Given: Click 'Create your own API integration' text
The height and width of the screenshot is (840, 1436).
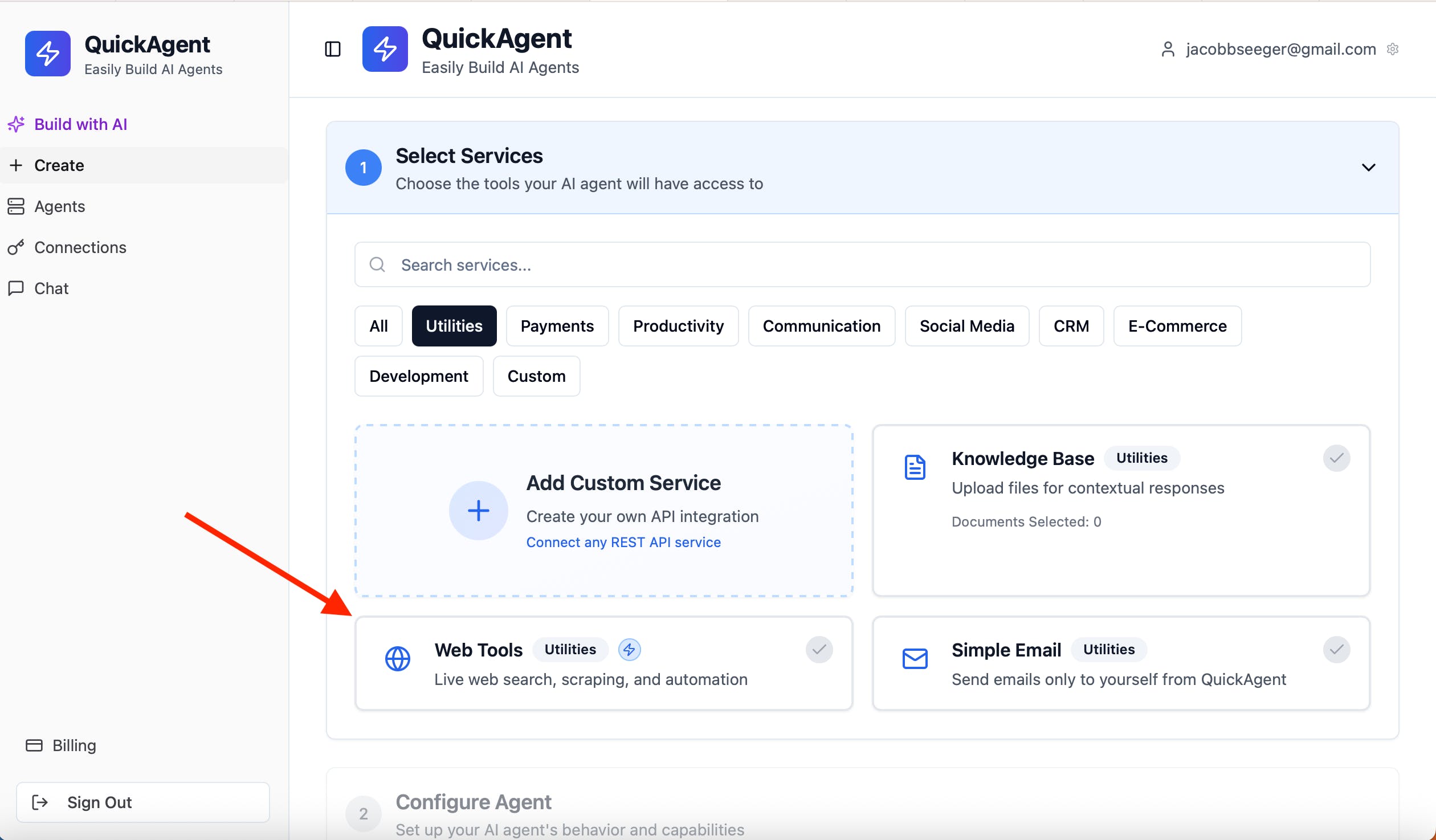Looking at the screenshot, I should (642, 516).
